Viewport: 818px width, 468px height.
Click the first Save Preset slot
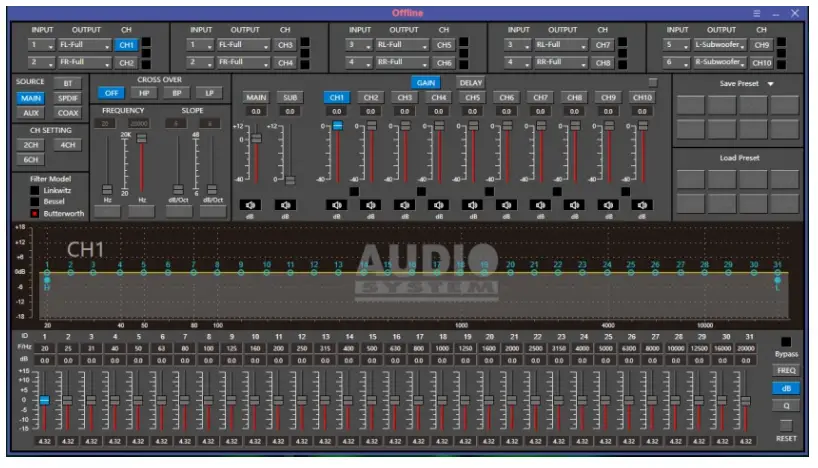(x=690, y=105)
